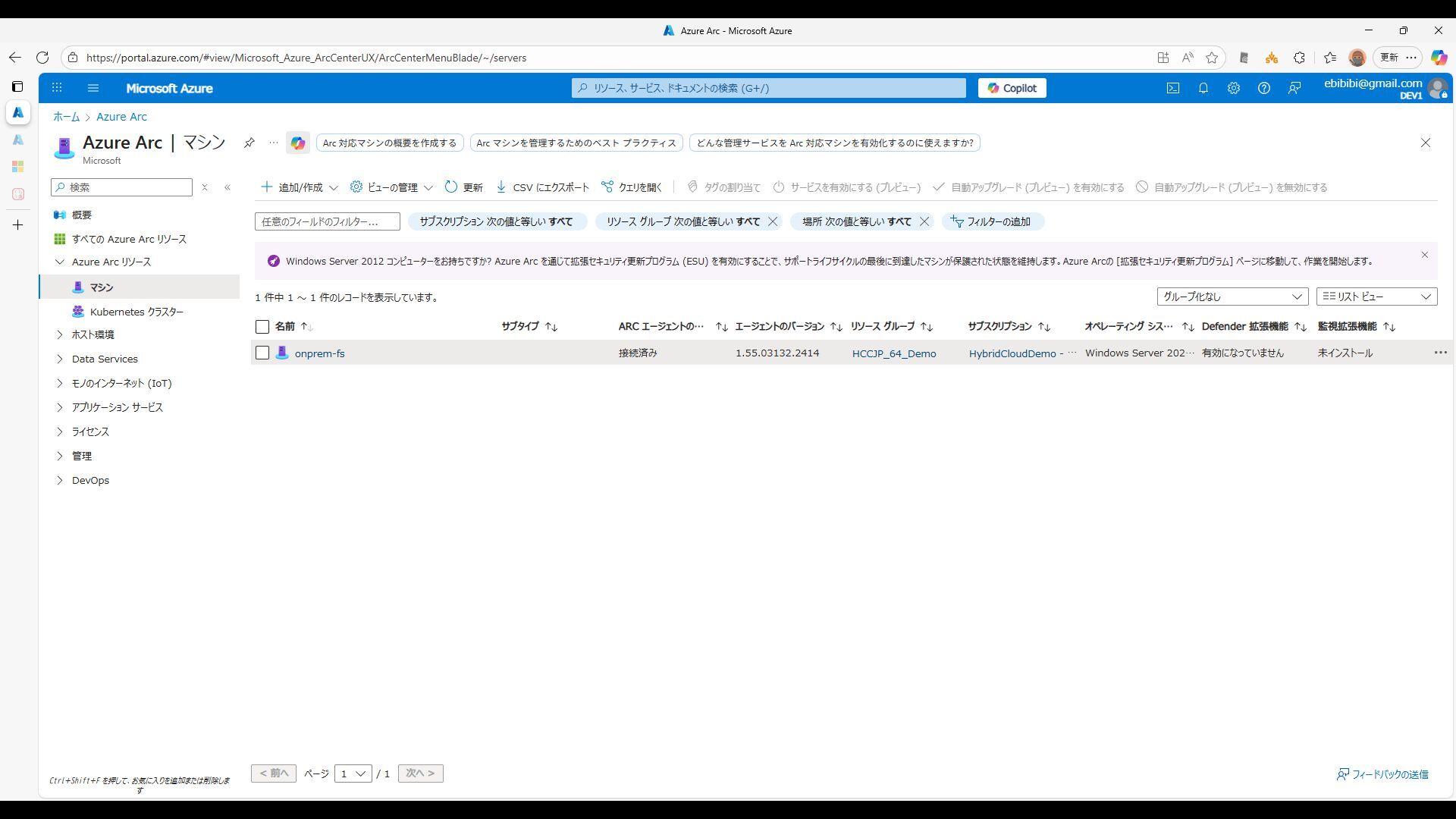
Task: Click Arc 対応マシンの概要を作成する suggestion
Action: 390,143
